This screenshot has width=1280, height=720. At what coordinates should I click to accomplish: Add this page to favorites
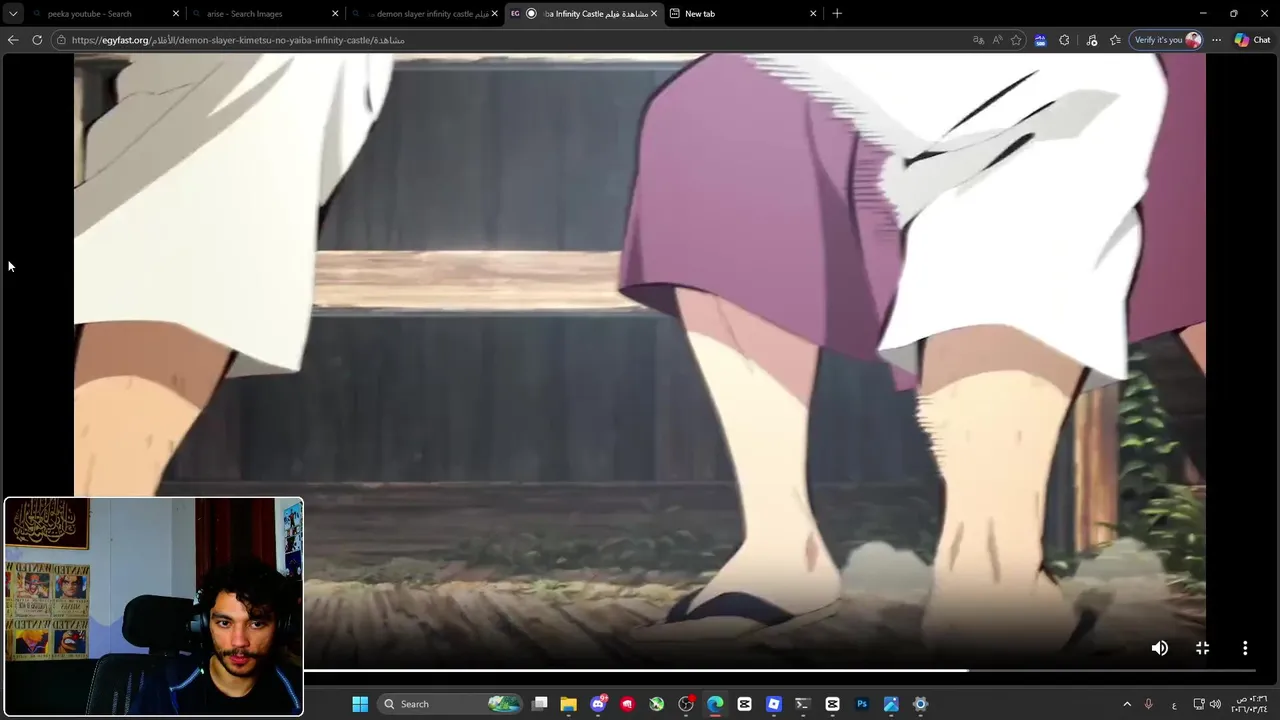coord(1016,40)
